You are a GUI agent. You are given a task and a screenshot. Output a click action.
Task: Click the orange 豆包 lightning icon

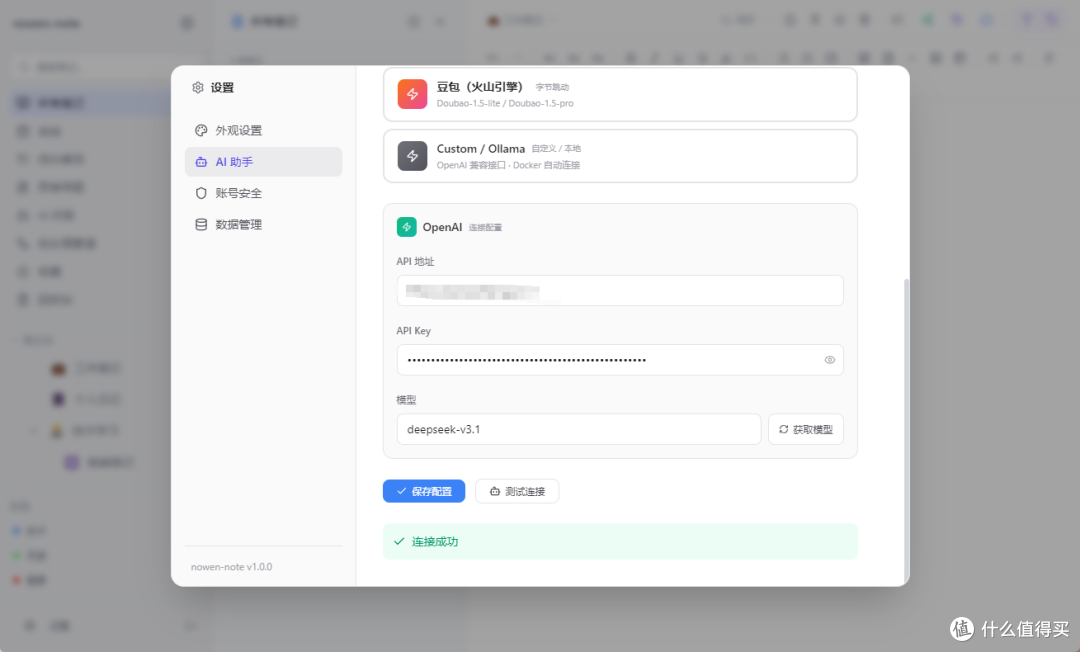click(412, 94)
